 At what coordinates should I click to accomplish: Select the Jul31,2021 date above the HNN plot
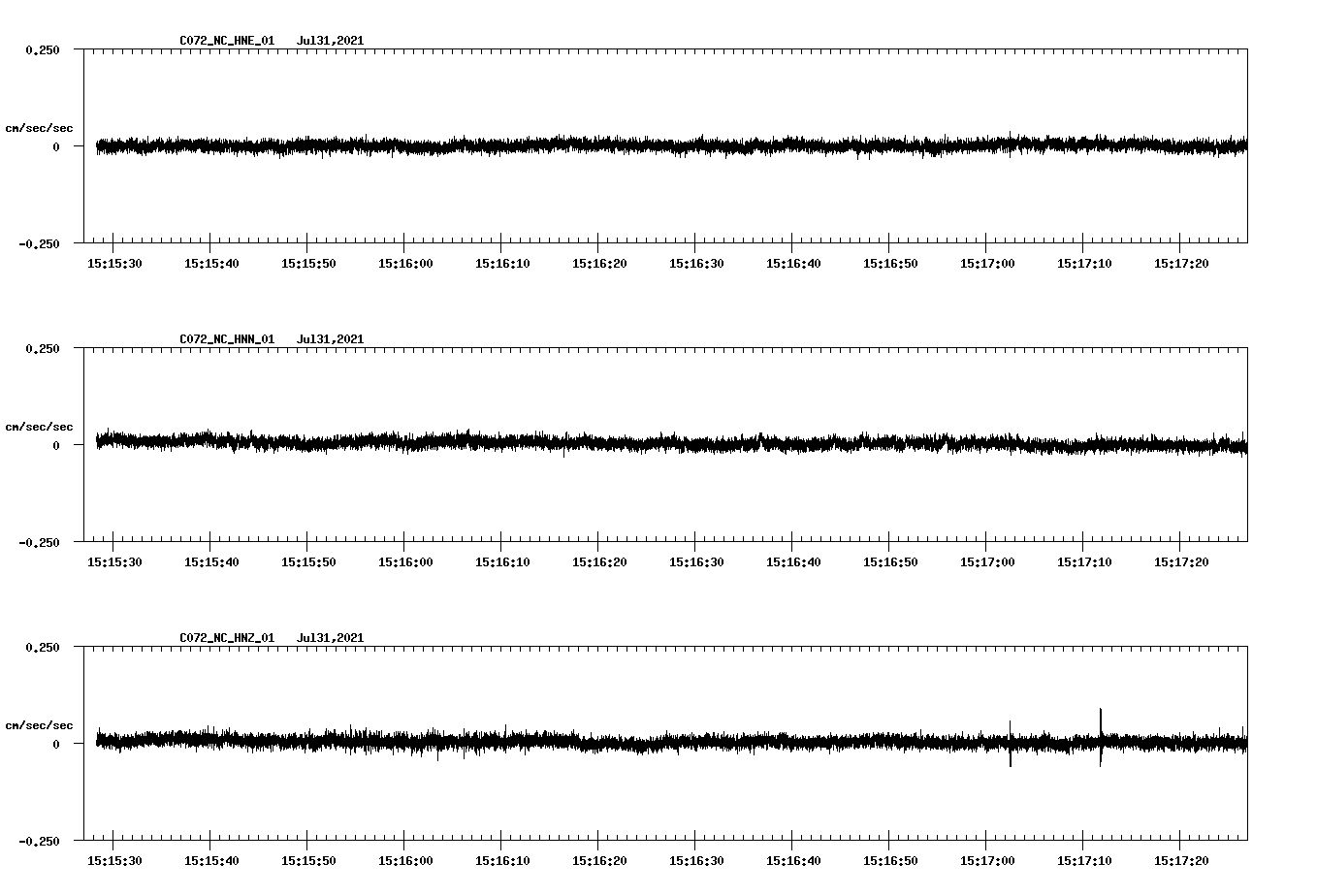[331, 339]
